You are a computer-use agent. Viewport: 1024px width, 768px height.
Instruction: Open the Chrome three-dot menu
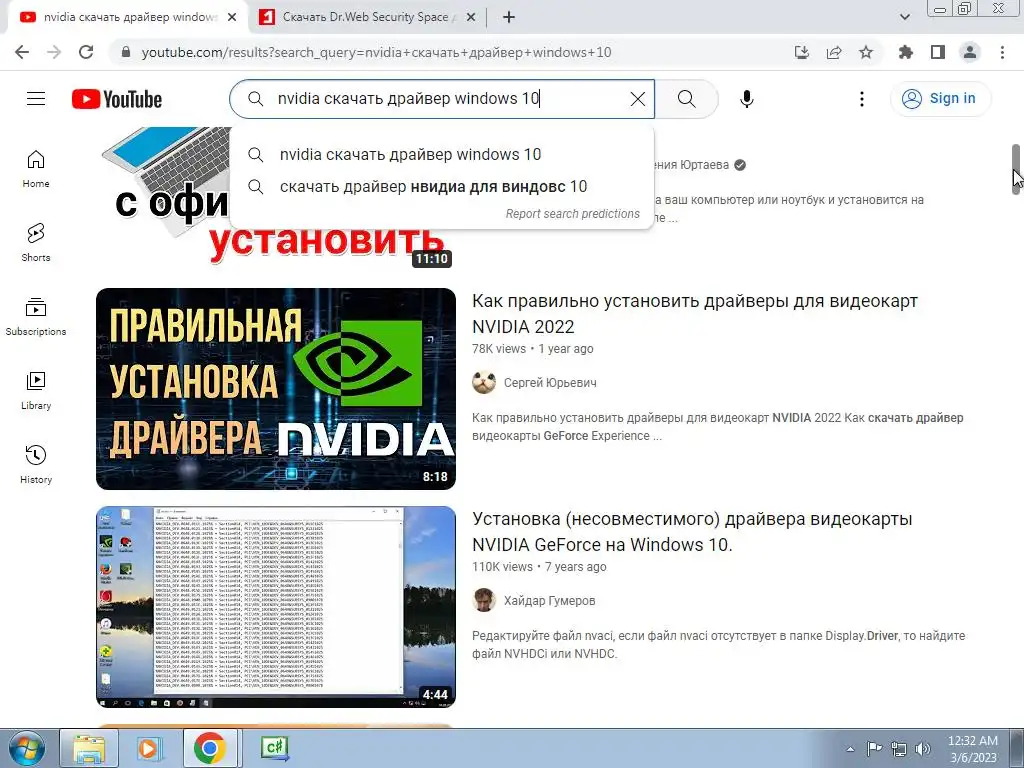tap(1002, 52)
